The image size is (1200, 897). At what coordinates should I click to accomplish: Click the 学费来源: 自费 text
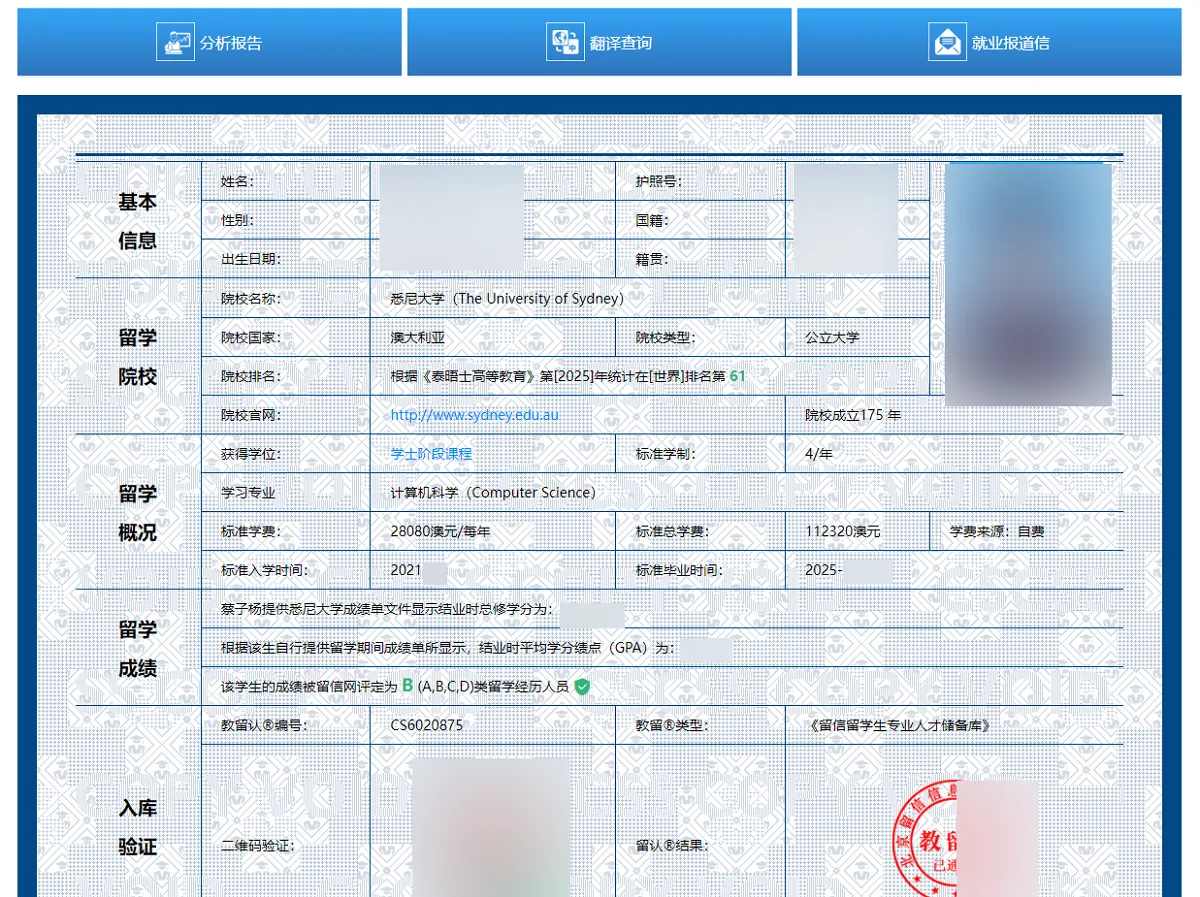coord(997,532)
